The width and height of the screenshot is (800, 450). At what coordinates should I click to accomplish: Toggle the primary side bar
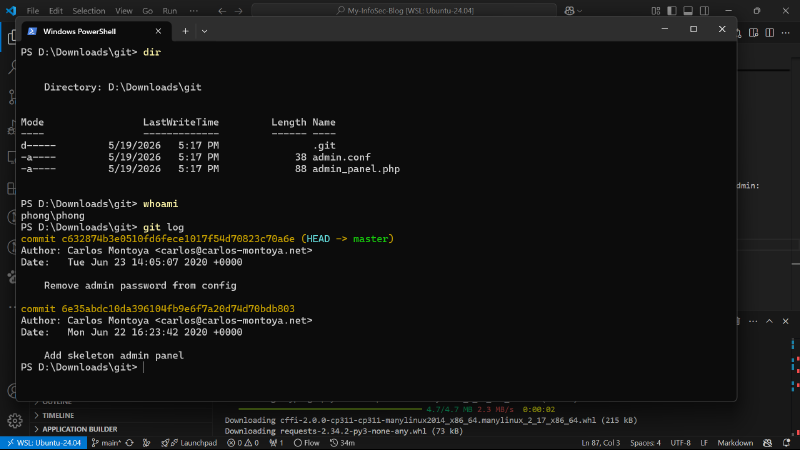coord(672,11)
